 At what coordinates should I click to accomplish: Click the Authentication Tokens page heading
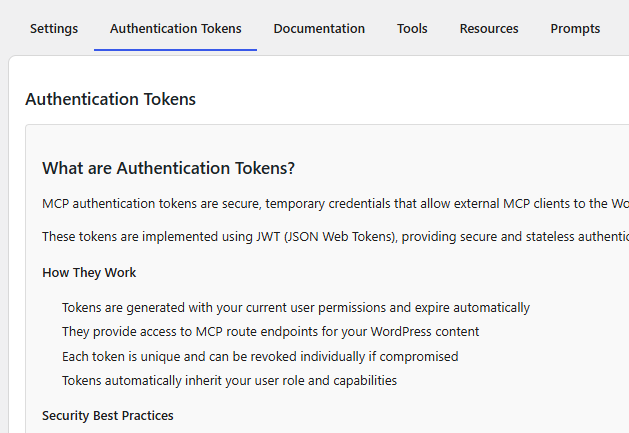pos(110,99)
